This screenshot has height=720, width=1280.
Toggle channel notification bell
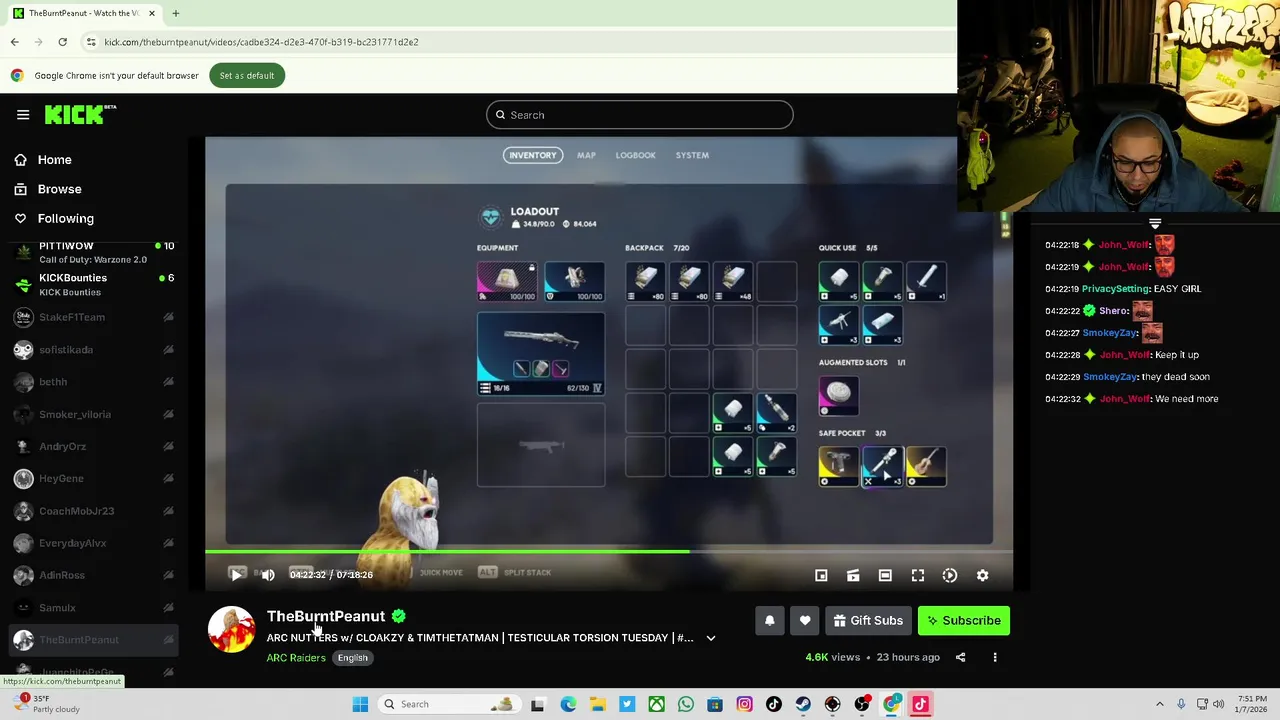tap(769, 621)
